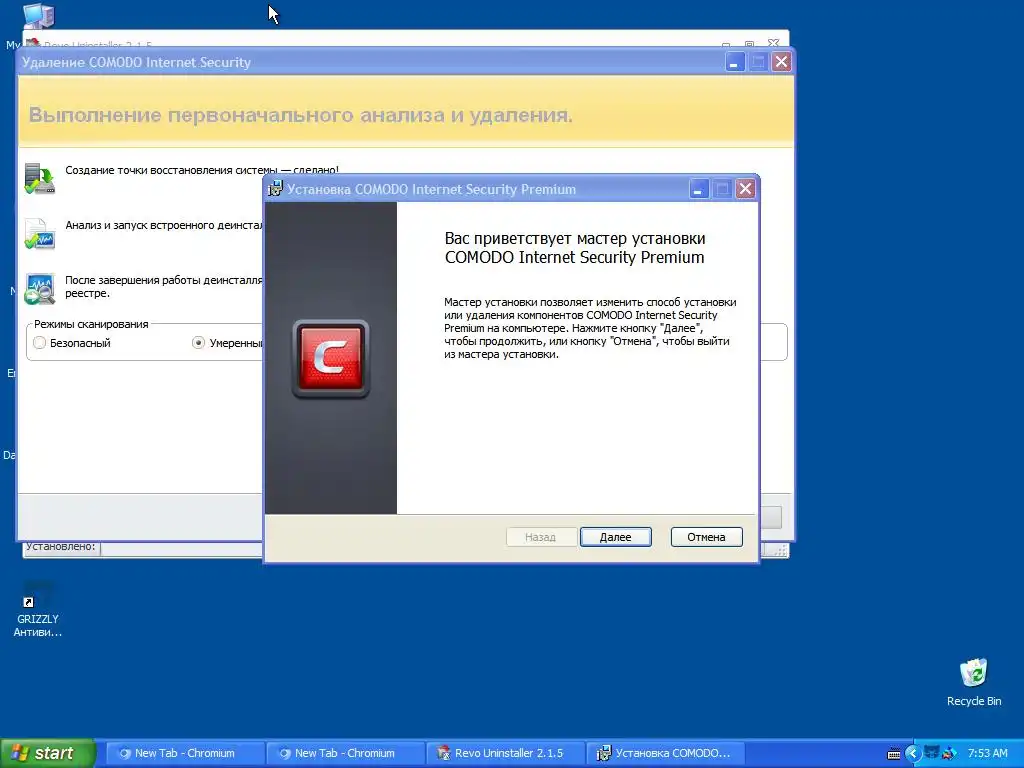Close the Удаление COMODO Internet Security window

(781, 62)
